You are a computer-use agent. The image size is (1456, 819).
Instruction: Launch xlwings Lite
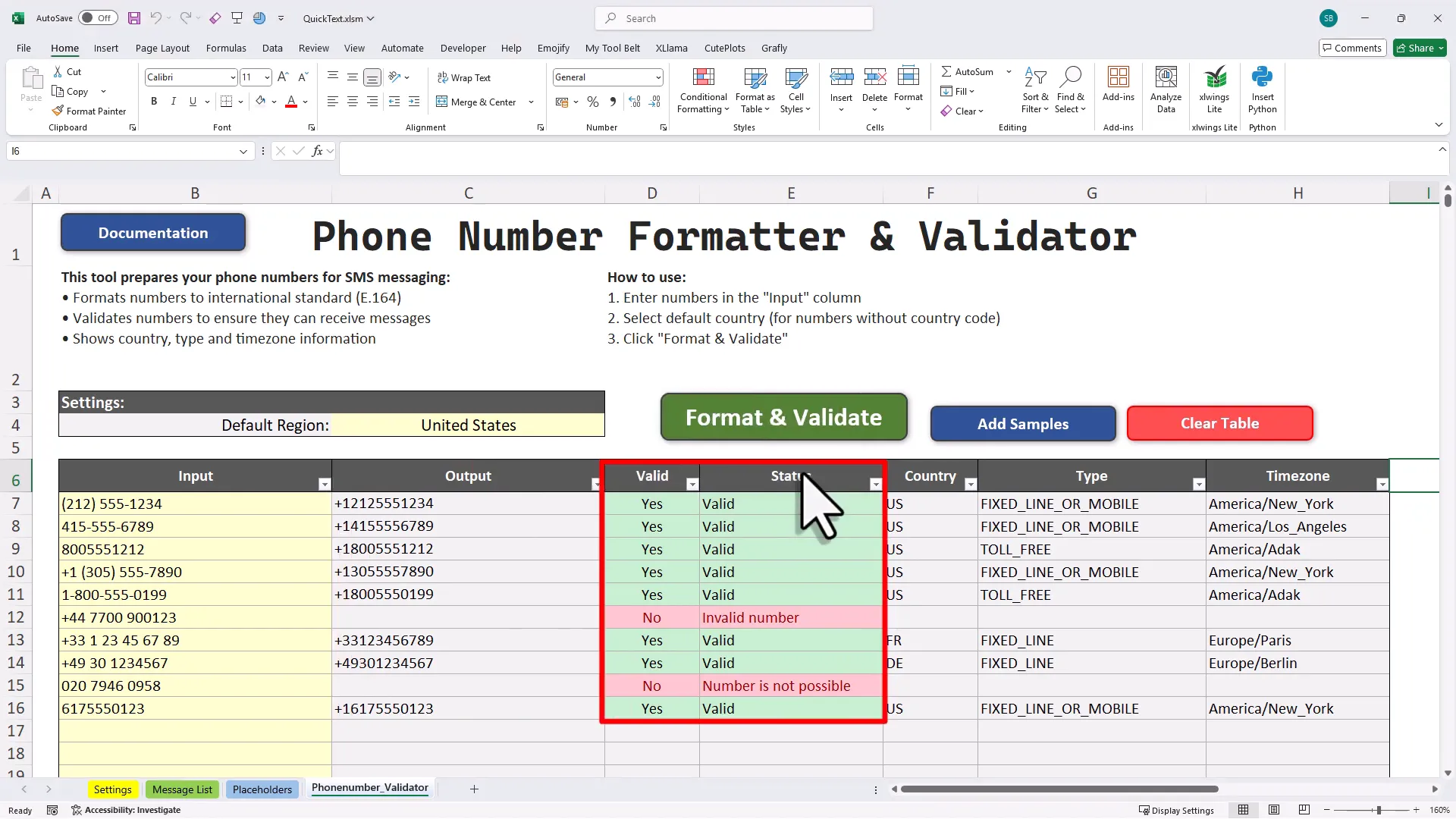[1214, 87]
